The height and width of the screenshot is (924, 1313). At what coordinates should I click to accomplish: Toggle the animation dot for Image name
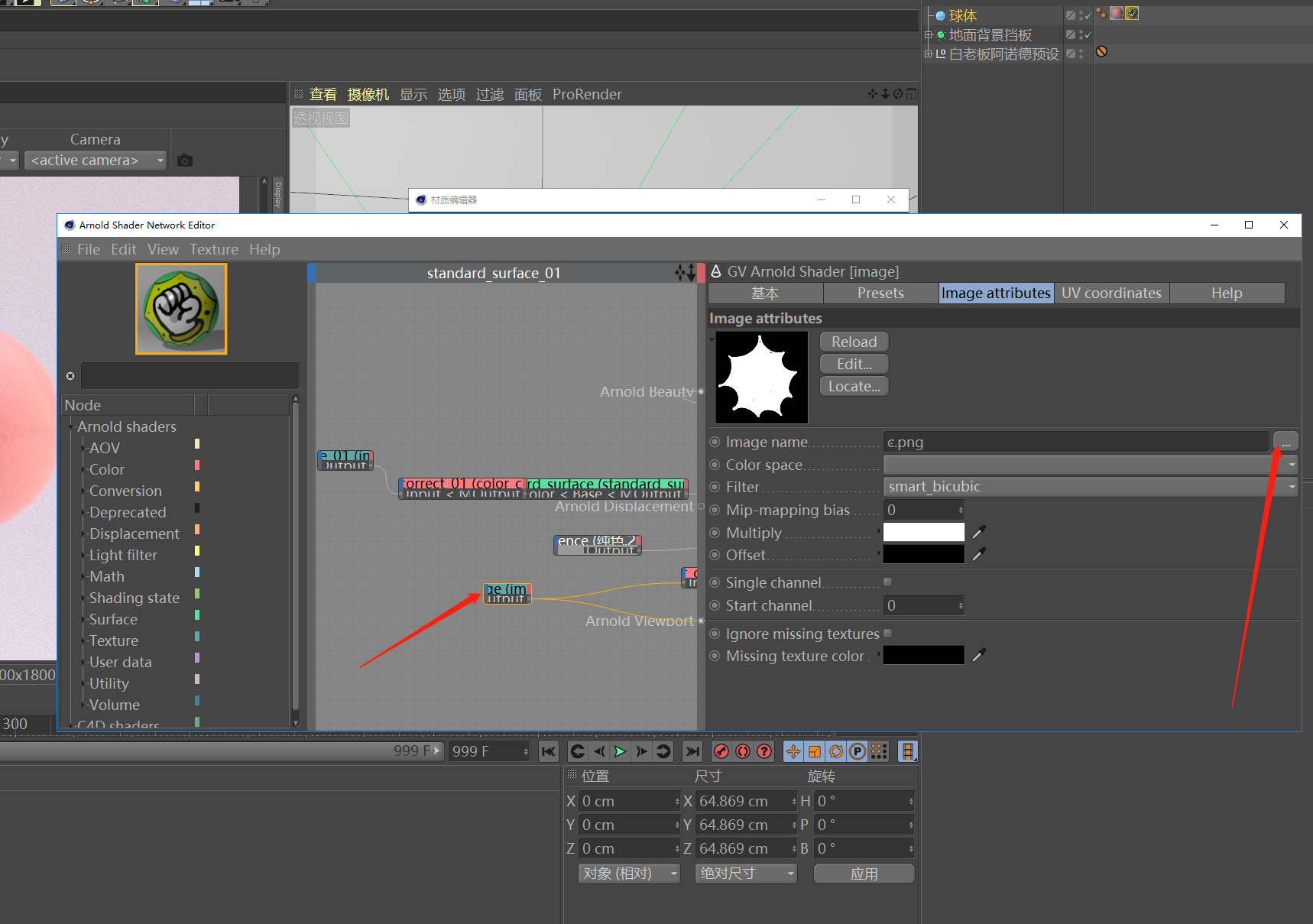[715, 442]
